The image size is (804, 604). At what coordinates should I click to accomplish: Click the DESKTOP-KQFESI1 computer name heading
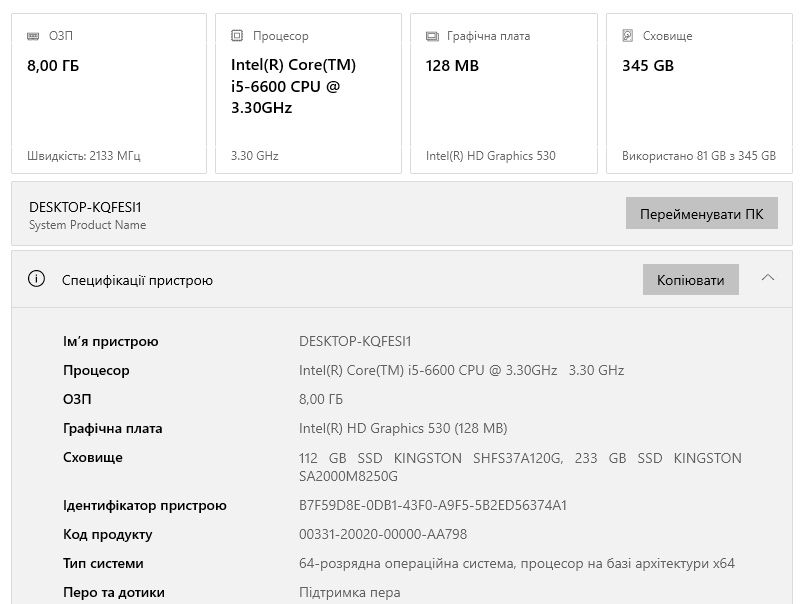click(x=85, y=207)
